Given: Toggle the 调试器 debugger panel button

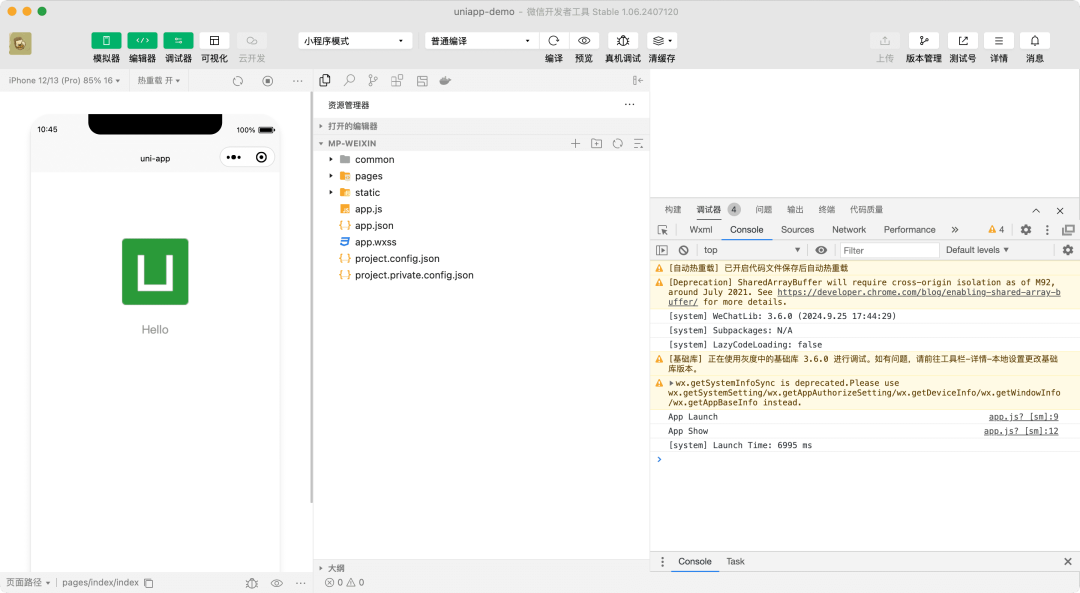Looking at the screenshot, I should point(178,41).
